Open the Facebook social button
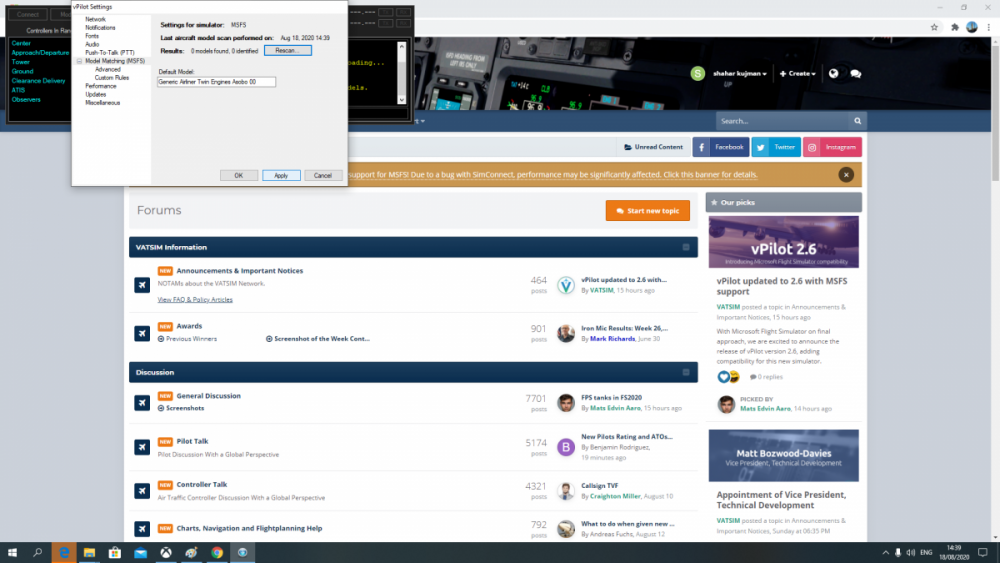 pos(720,147)
